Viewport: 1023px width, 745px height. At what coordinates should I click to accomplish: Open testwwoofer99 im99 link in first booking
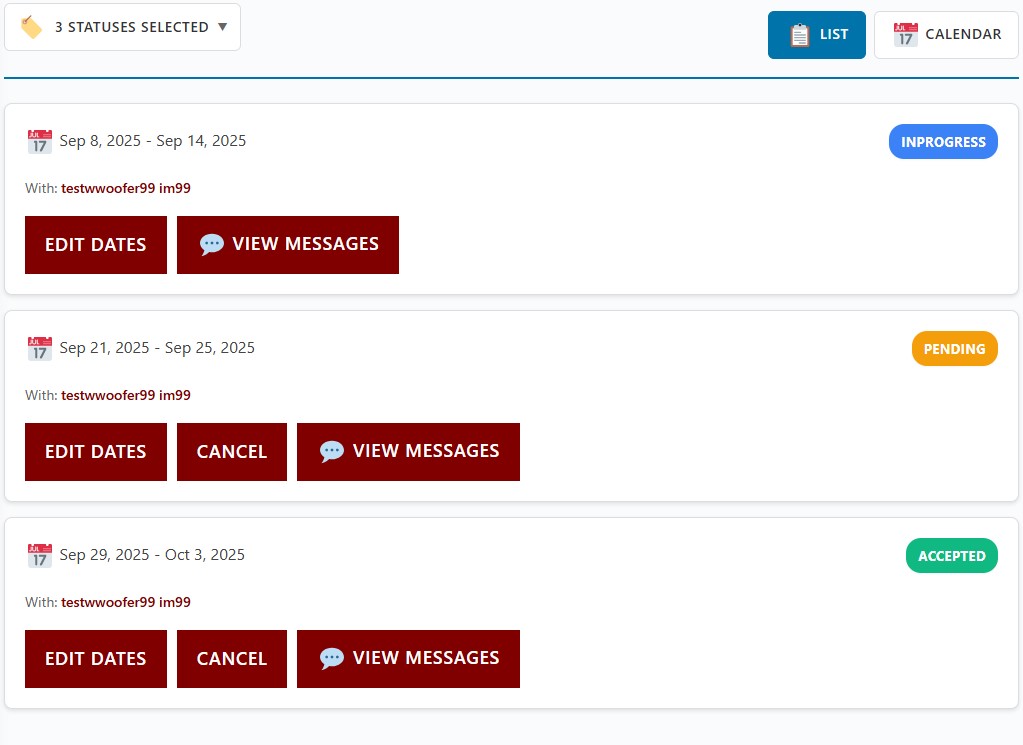point(126,189)
